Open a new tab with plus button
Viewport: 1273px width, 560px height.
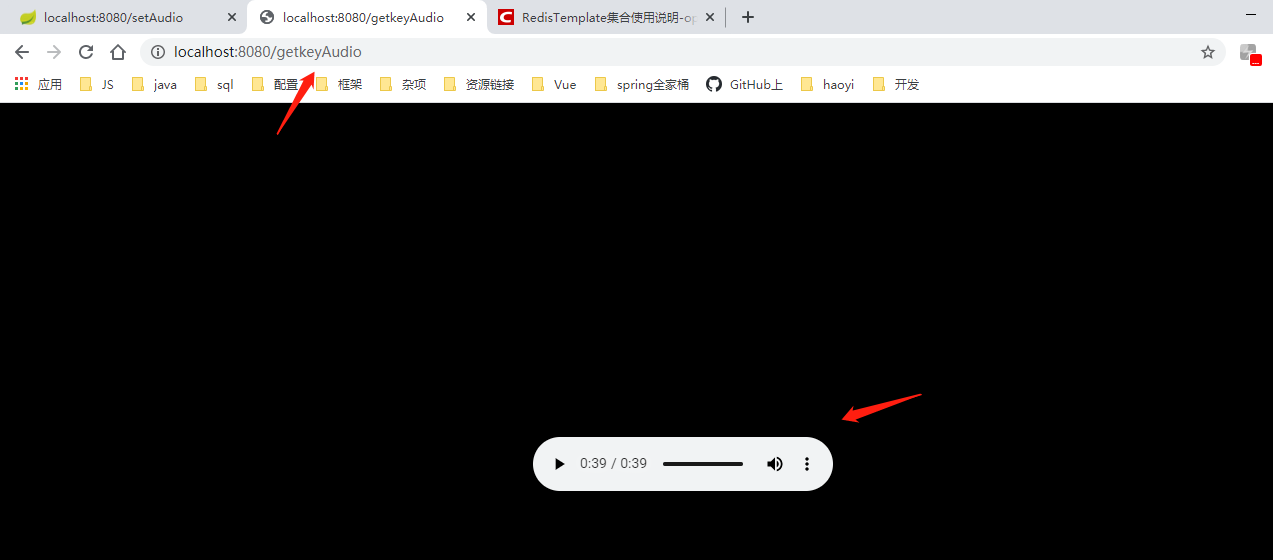click(747, 17)
